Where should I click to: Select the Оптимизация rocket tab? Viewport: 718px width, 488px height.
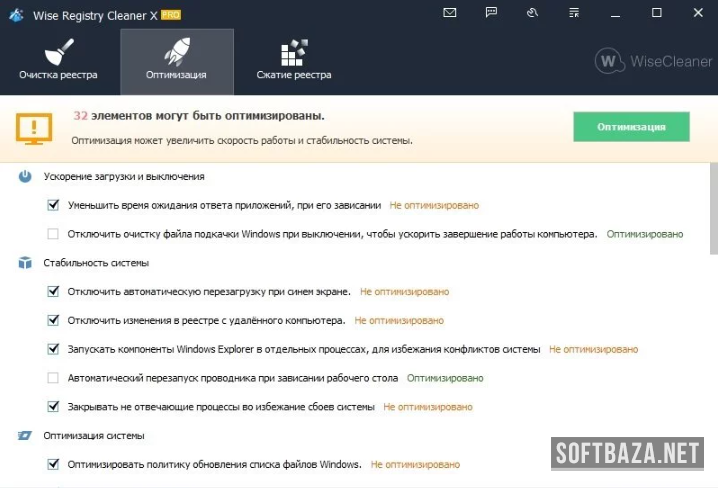click(176, 61)
